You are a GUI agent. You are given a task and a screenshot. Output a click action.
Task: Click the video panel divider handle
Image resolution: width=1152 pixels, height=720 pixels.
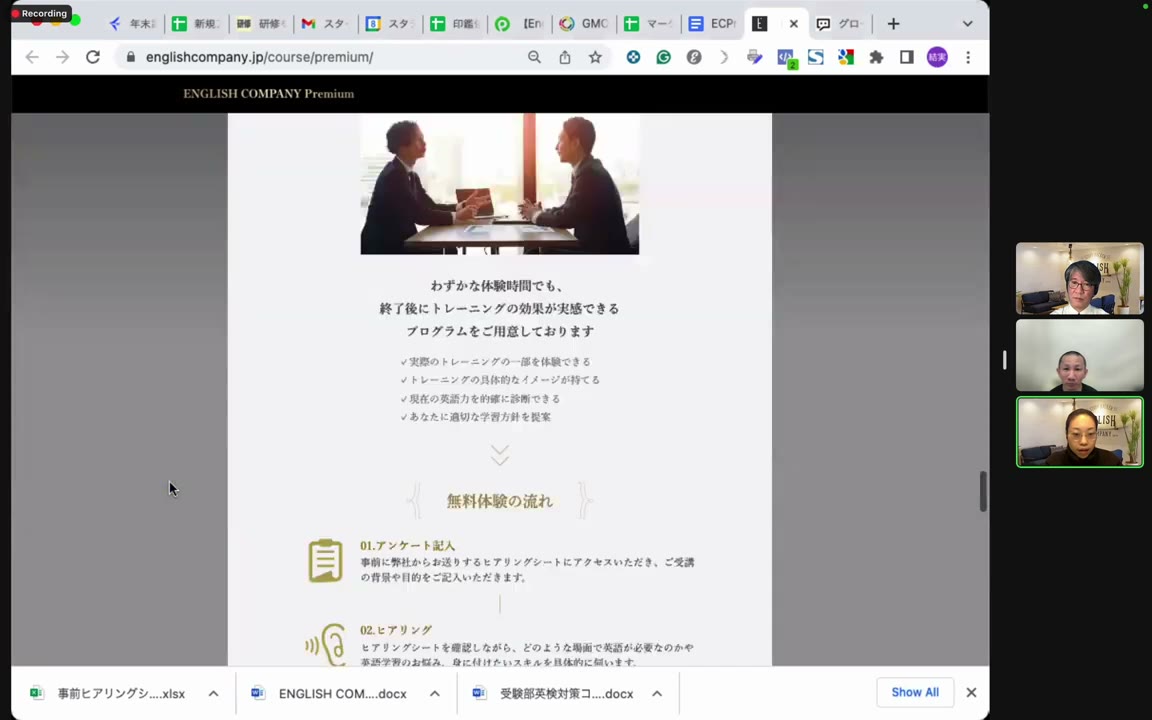pos(1004,359)
